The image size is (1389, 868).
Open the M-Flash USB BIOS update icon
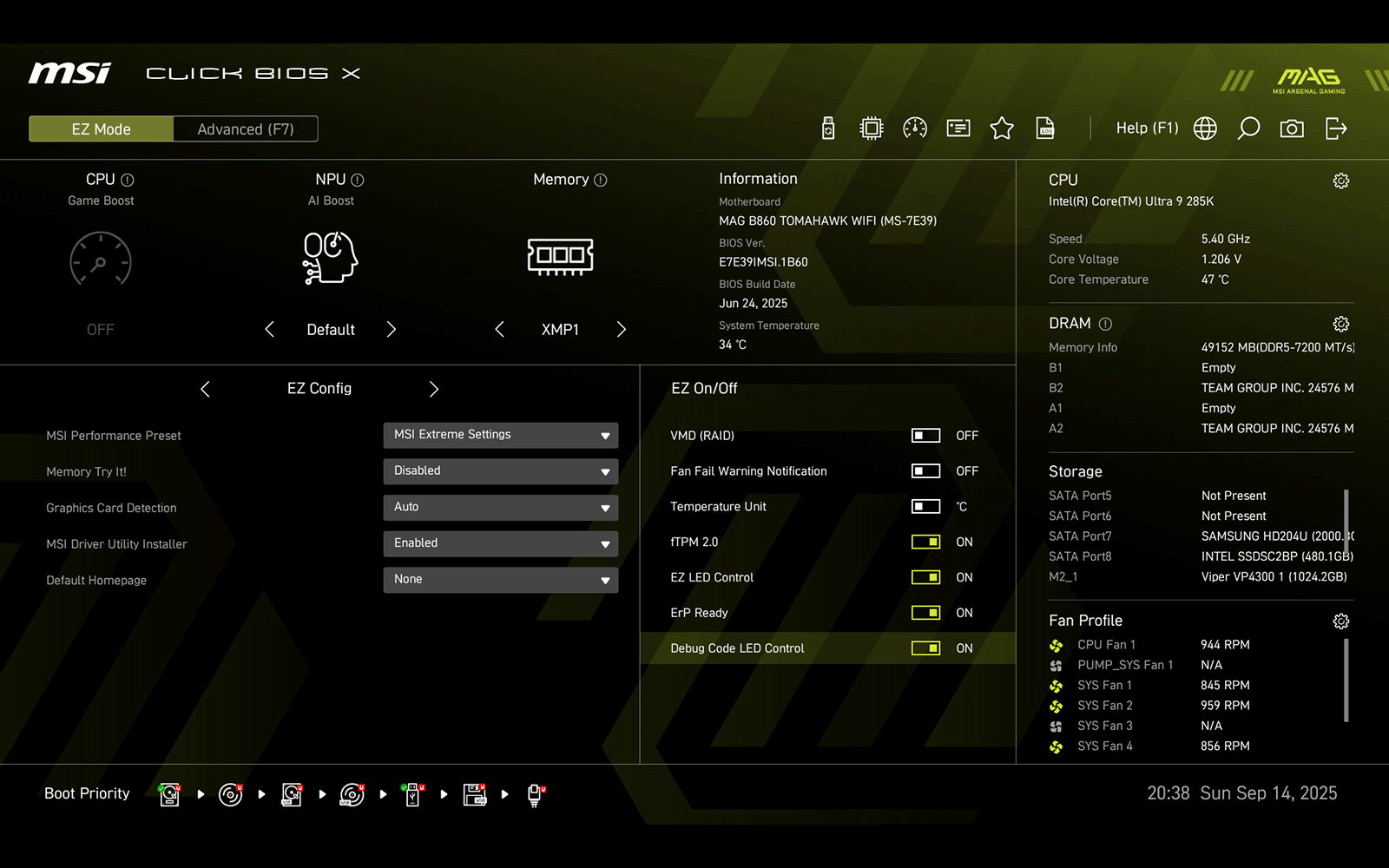[828, 128]
